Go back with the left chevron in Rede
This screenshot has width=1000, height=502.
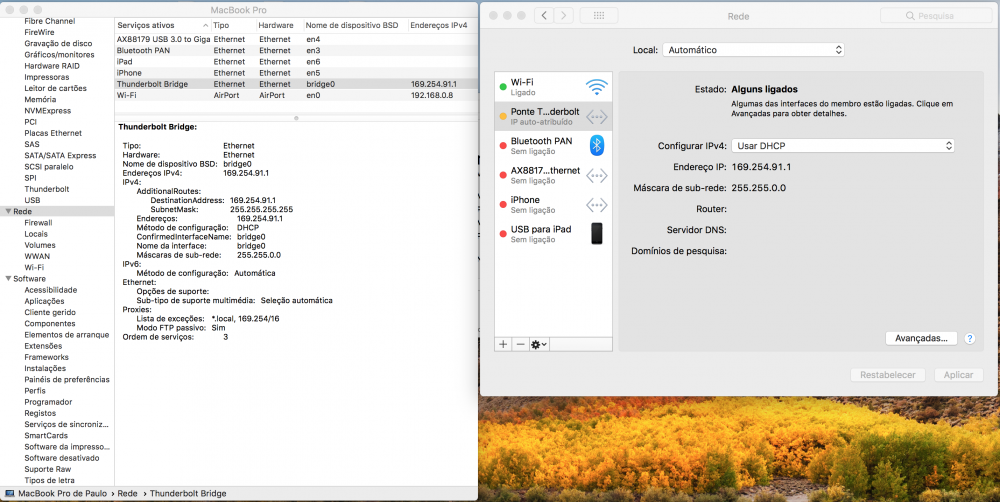pos(543,15)
